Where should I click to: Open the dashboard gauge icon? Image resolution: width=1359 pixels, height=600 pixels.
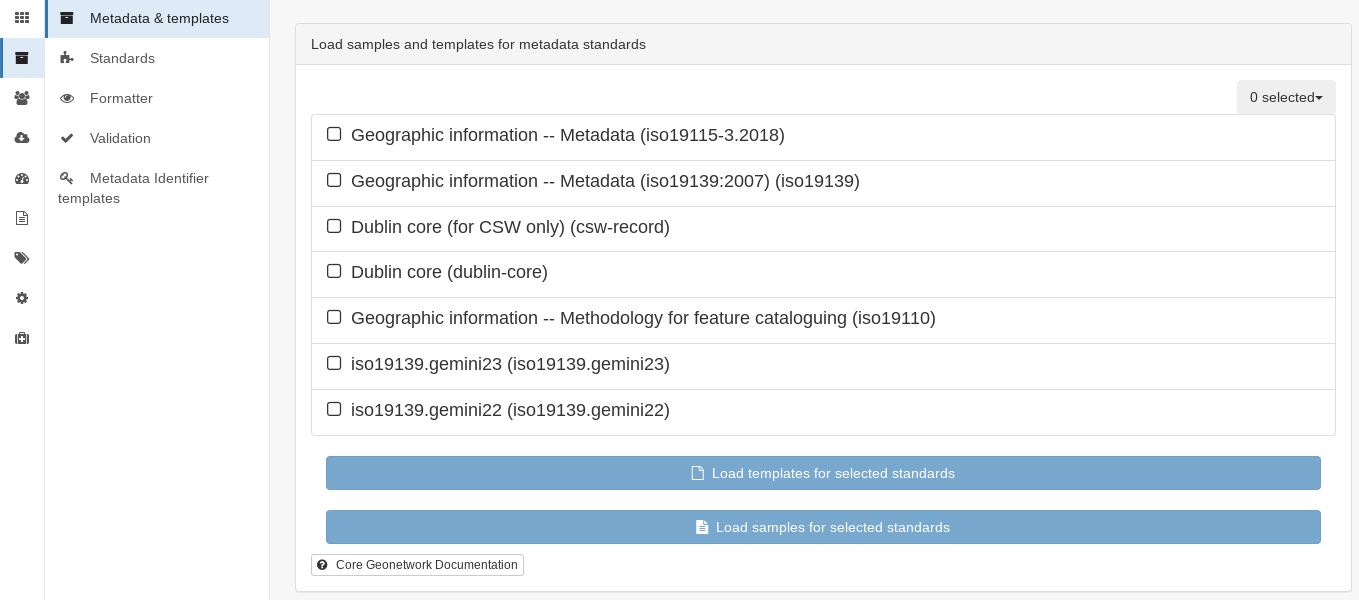coord(22,178)
